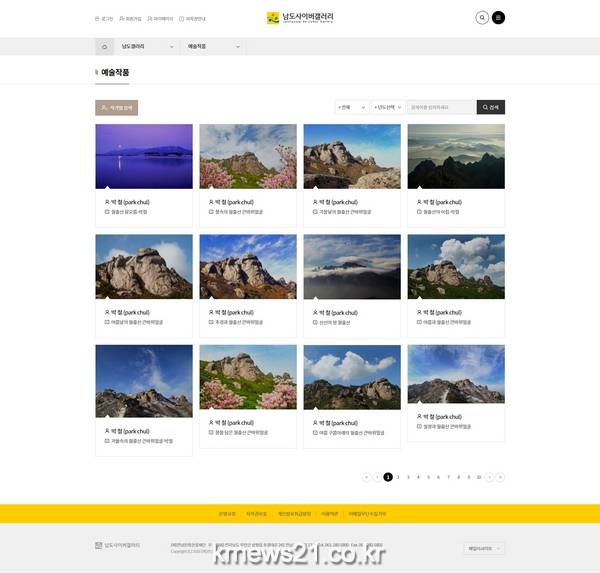Open the 전체 category filter dropdown
The height and width of the screenshot is (573, 600).
351,107
